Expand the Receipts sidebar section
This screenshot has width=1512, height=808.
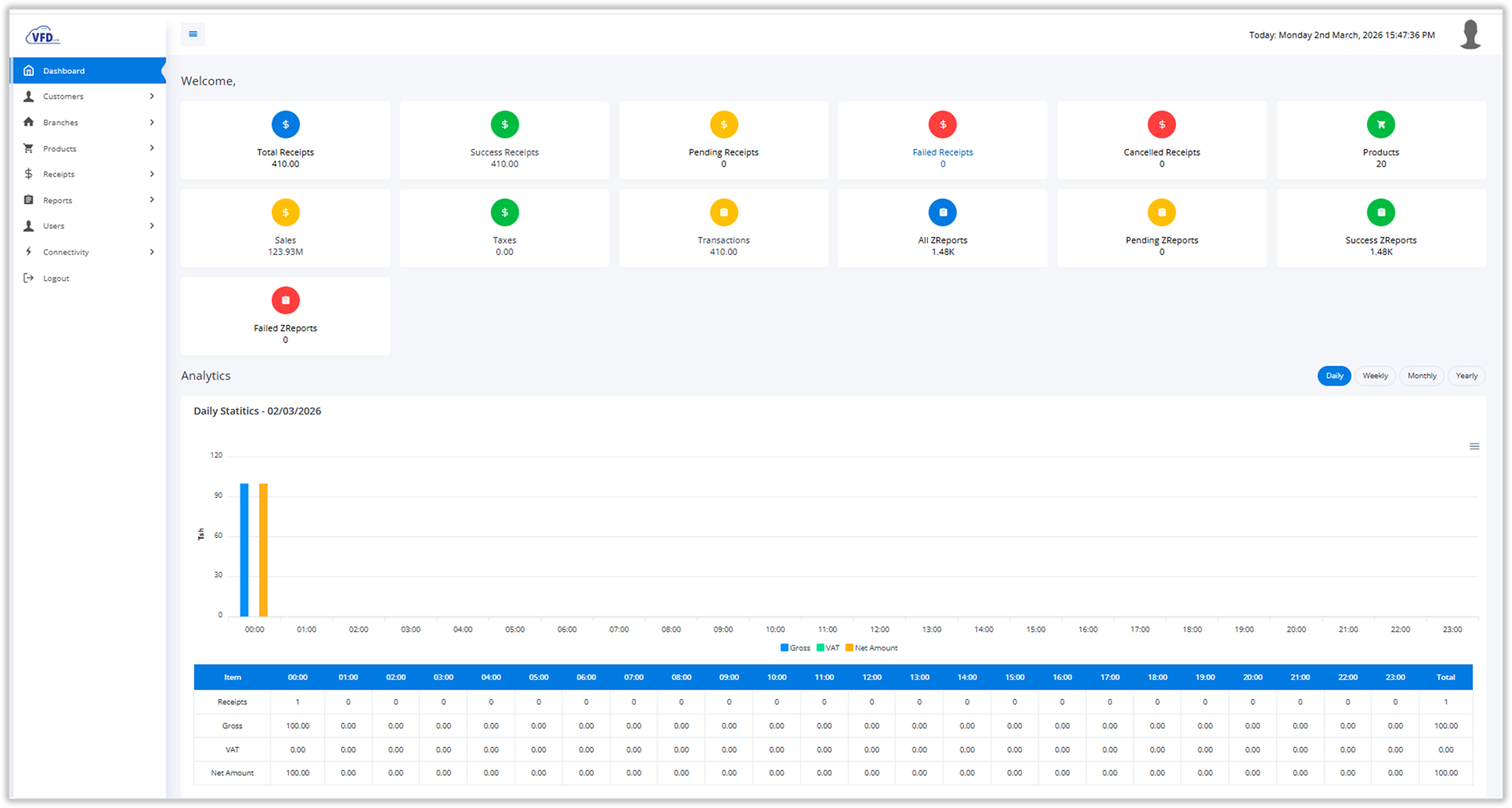pos(89,174)
